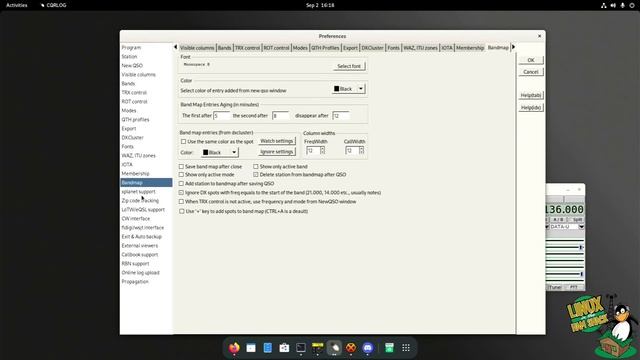Screen dimensions: 640x360
Task: Open Discord from the dock
Action: point(367,348)
